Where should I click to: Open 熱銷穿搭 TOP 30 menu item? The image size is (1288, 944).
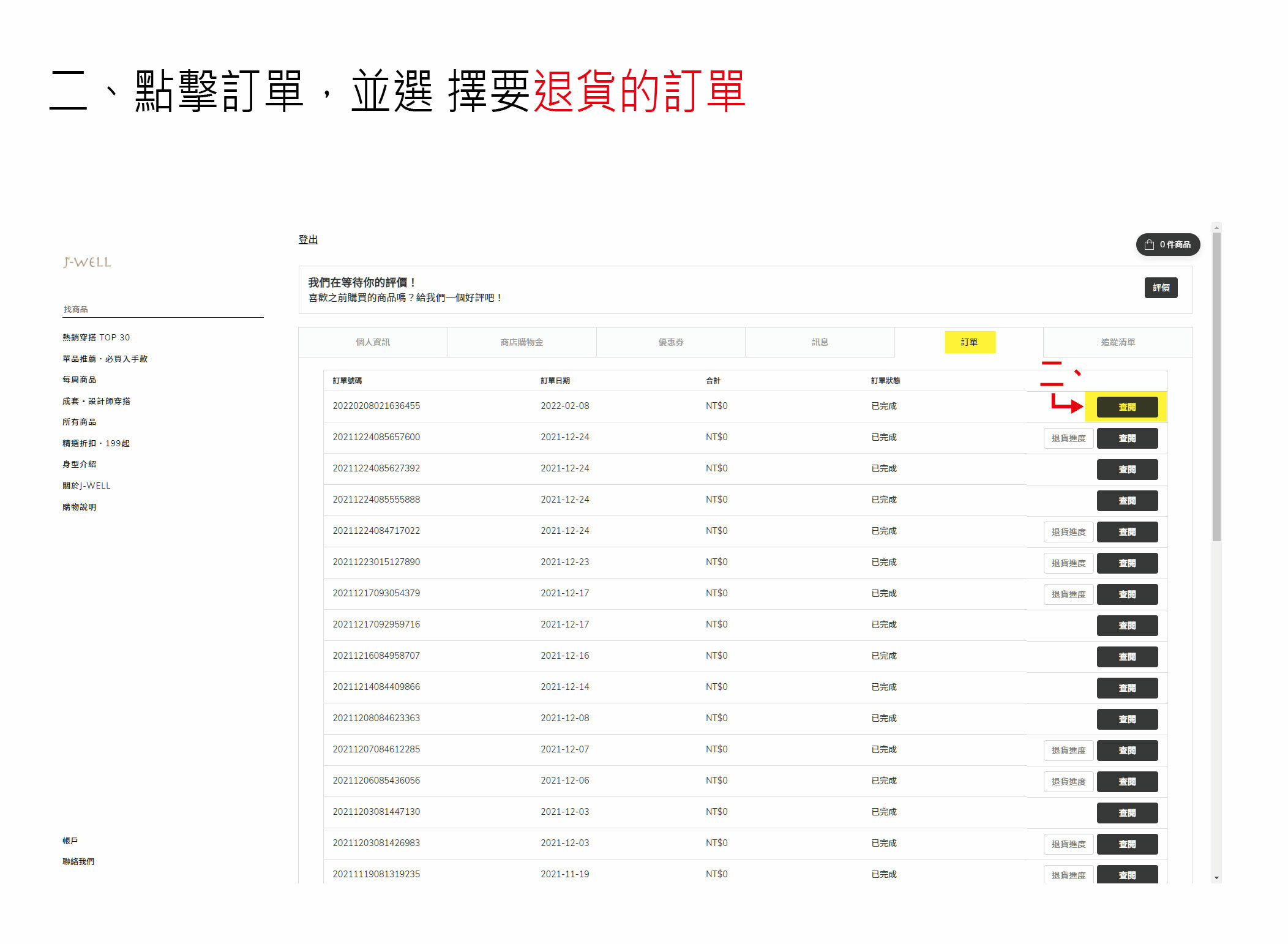click(96, 337)
